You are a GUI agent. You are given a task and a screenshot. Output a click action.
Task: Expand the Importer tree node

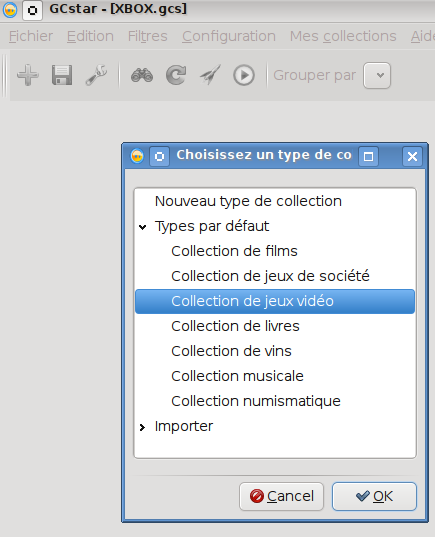(143, 427)
